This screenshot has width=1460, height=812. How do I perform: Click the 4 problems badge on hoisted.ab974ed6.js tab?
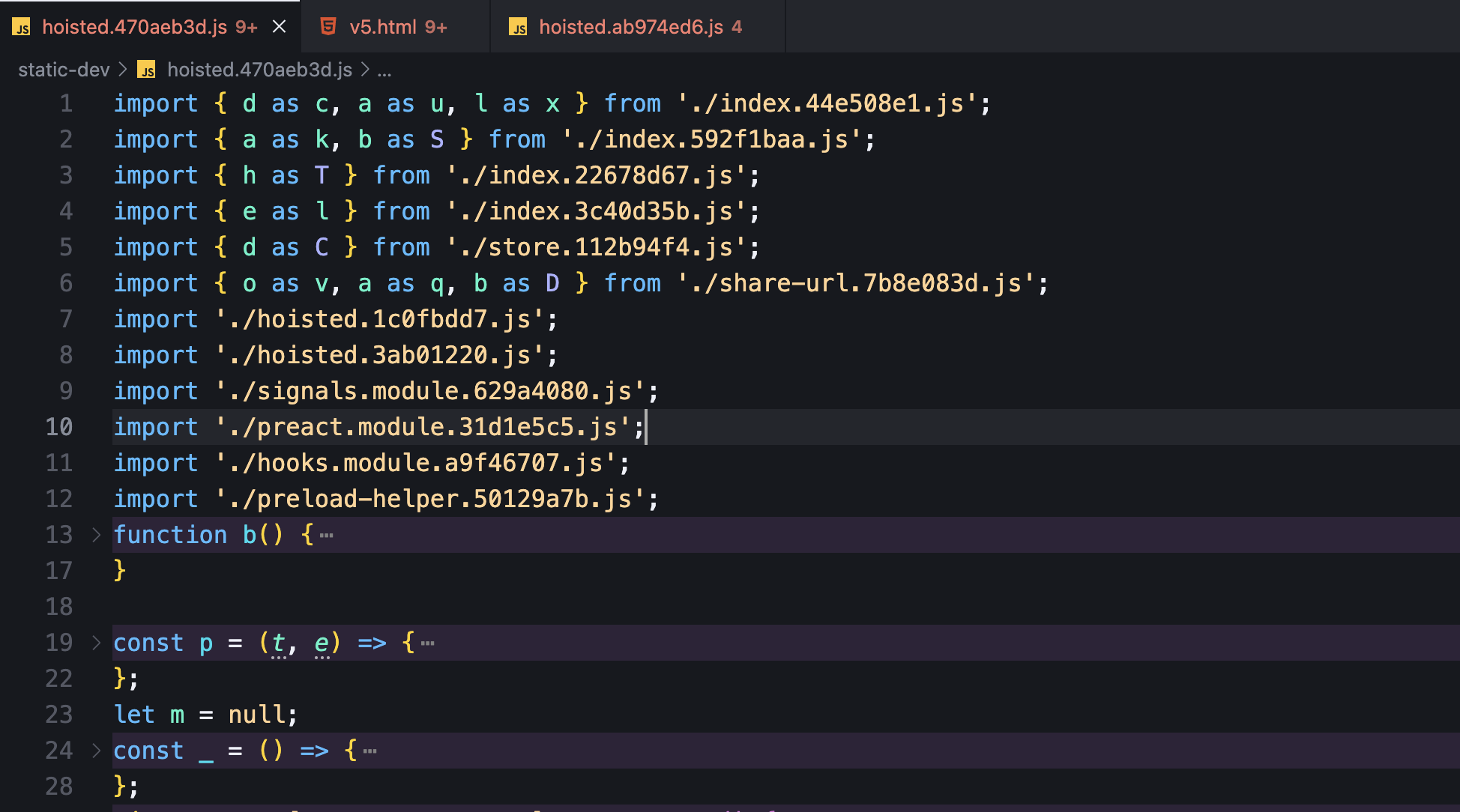coord(737,26)
